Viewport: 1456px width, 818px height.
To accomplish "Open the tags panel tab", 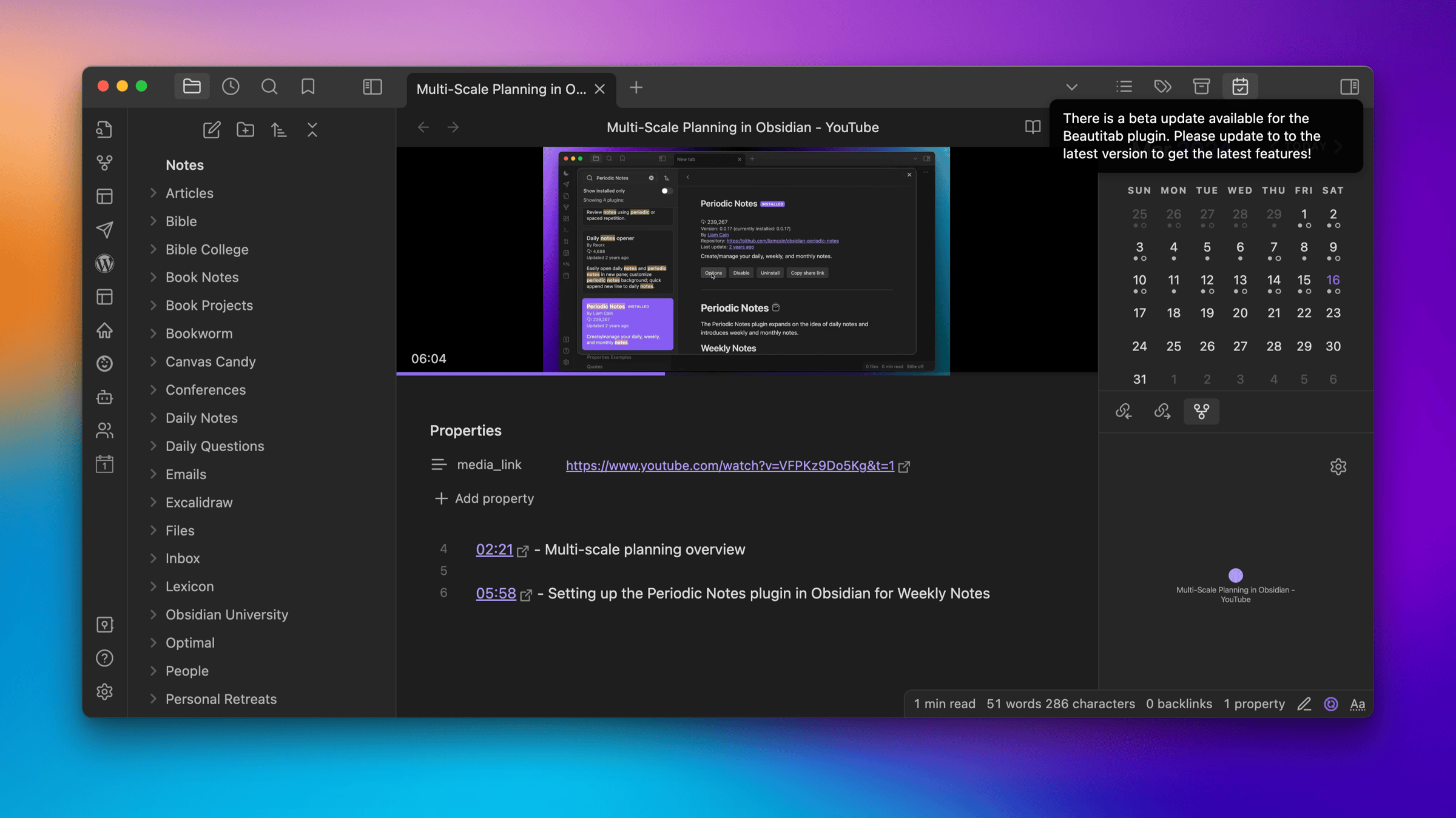I will point(1162,87).
